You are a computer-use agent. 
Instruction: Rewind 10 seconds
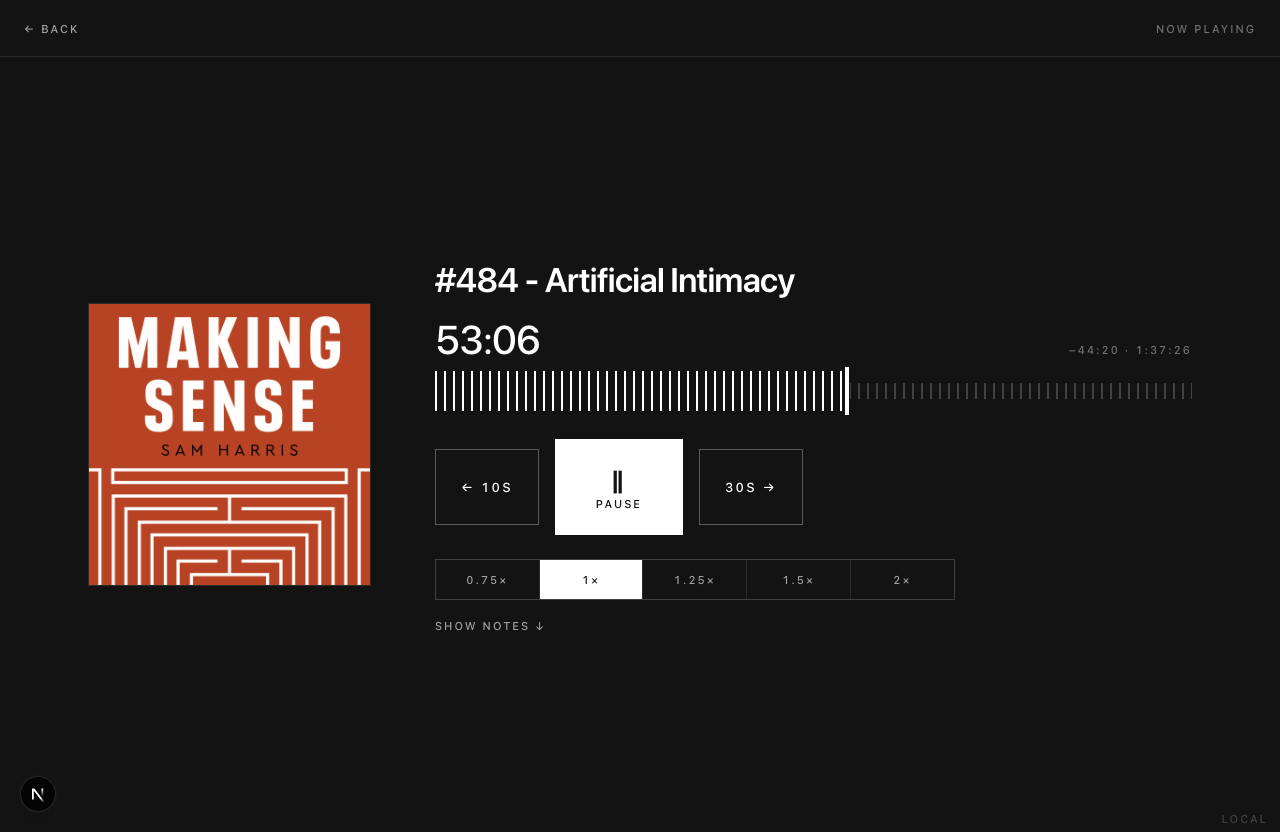click(x=487, y=487)
